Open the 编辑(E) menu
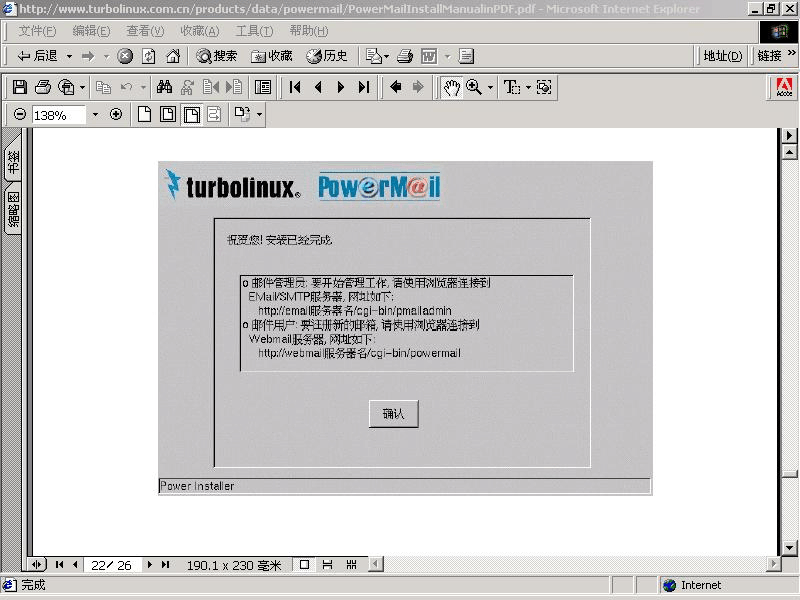Viewport: 800px width, 600px height. coord(91,31)
